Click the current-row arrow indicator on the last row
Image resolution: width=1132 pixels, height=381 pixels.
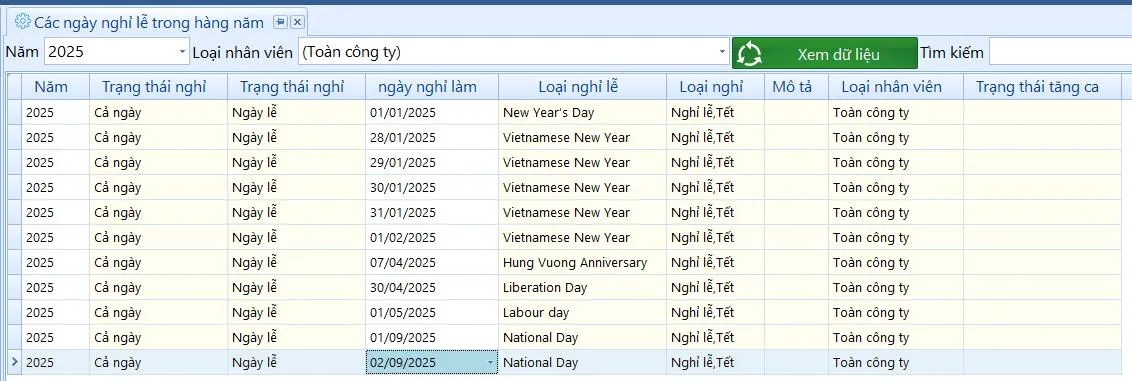click(x=14, y=362)
